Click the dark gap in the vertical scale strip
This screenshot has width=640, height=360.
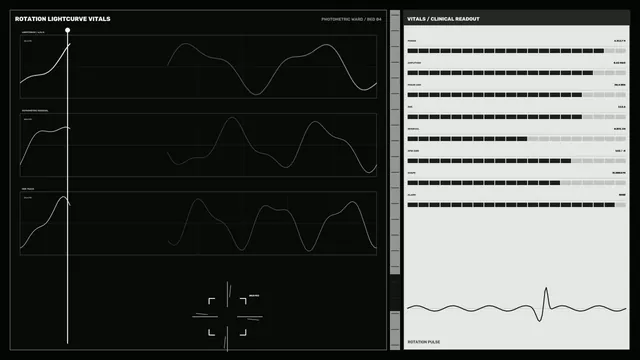click(x=395, y=293)
